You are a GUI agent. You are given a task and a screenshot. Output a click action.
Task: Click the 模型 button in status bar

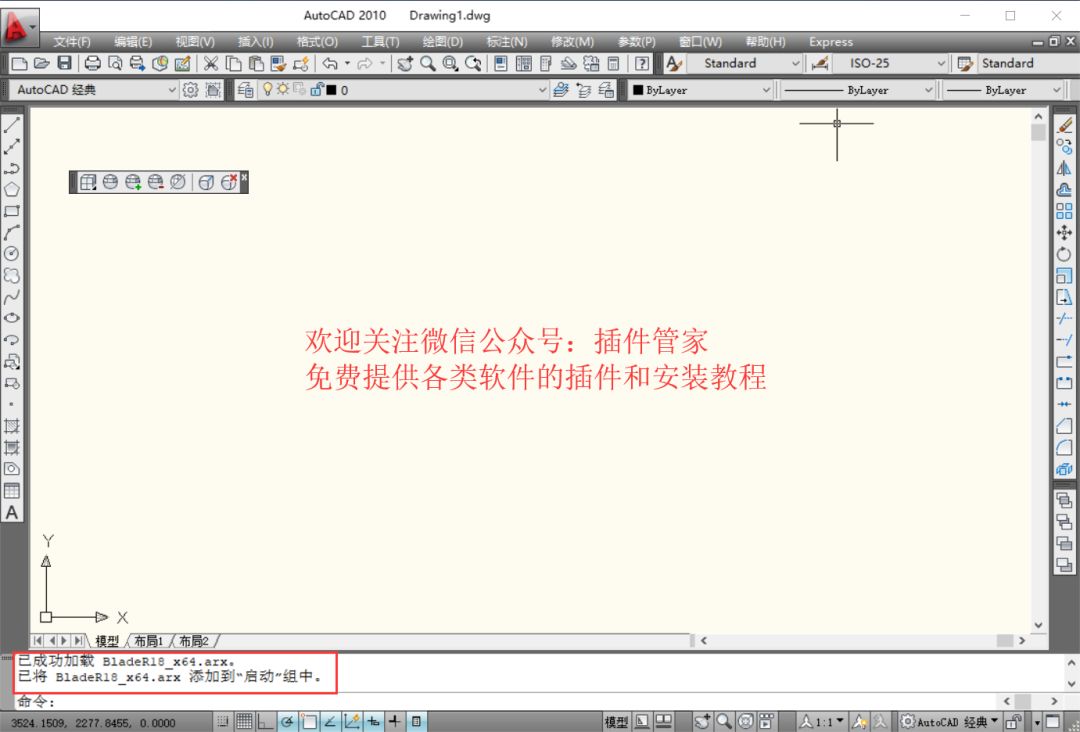616,722
